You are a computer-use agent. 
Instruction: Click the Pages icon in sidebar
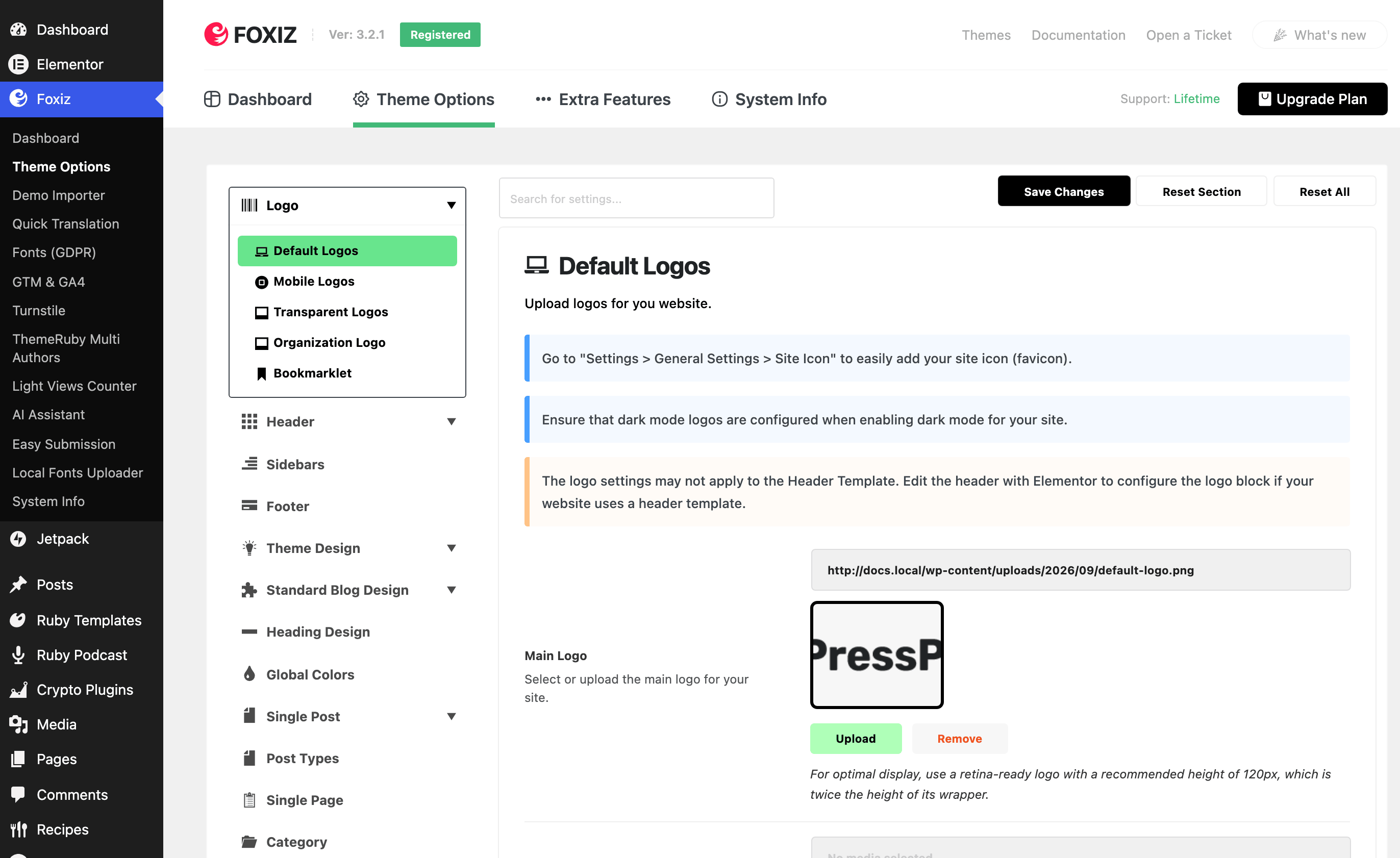[x=18, y=759]
